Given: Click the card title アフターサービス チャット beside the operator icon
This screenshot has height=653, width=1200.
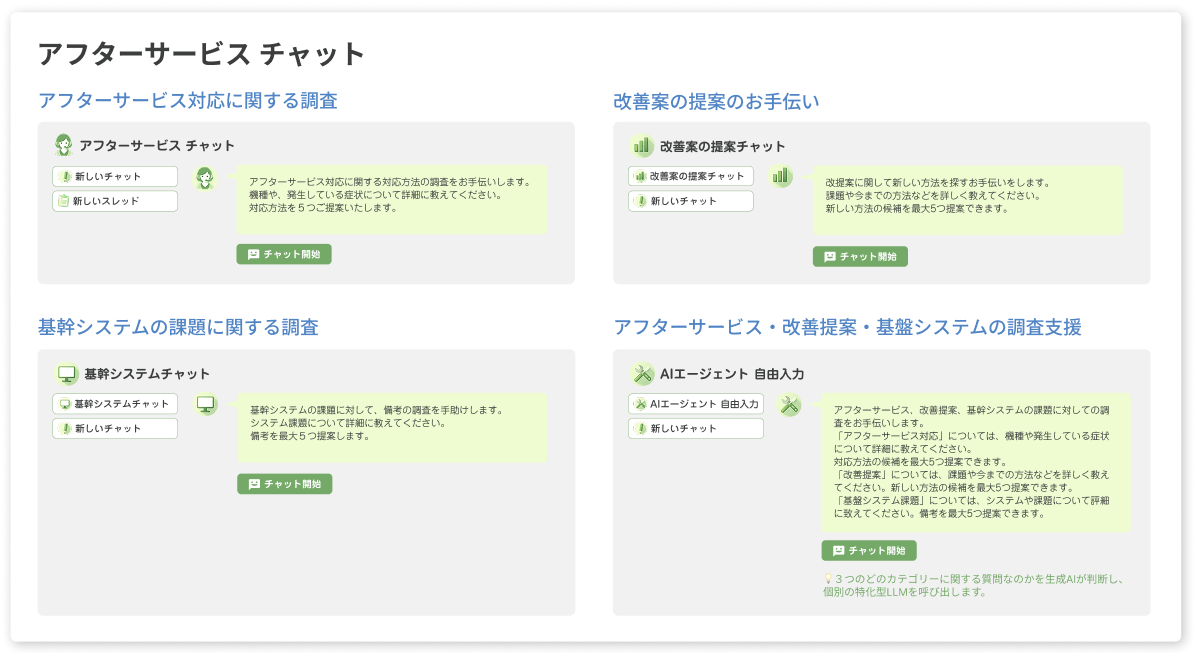Looking at the screenshot, I should click(x=157, y=146).
